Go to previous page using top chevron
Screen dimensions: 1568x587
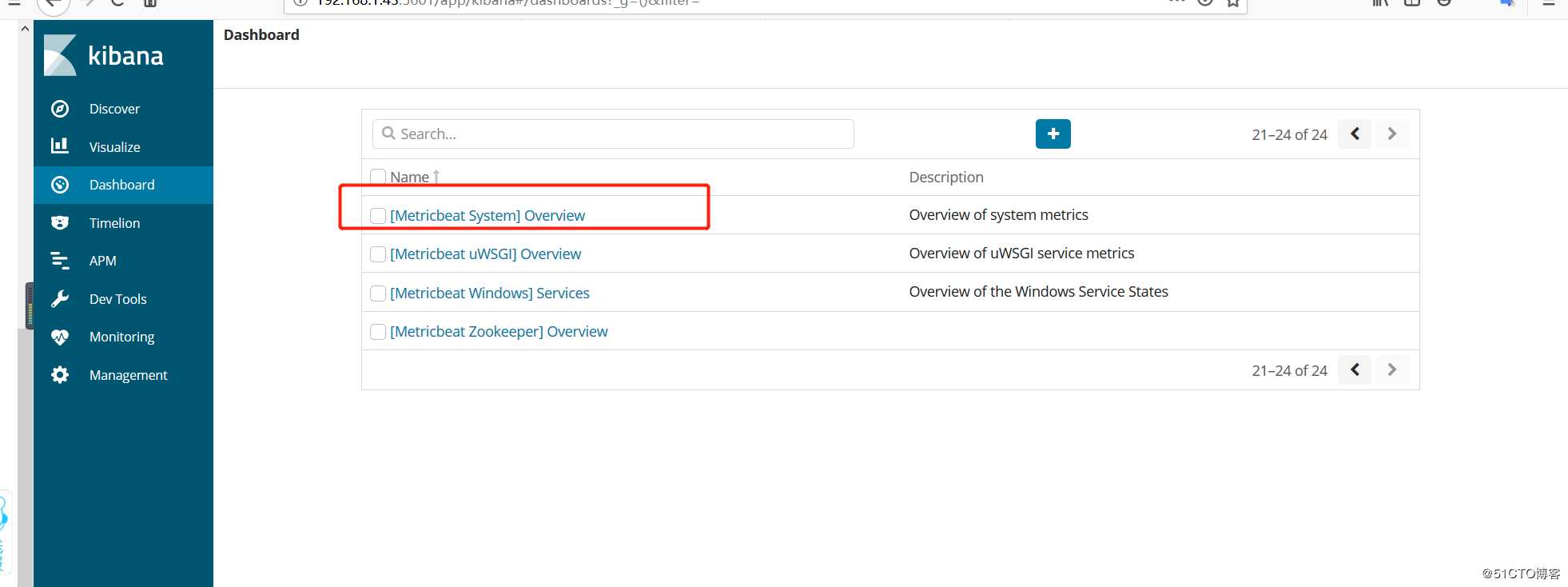[x=1355, y=134]
